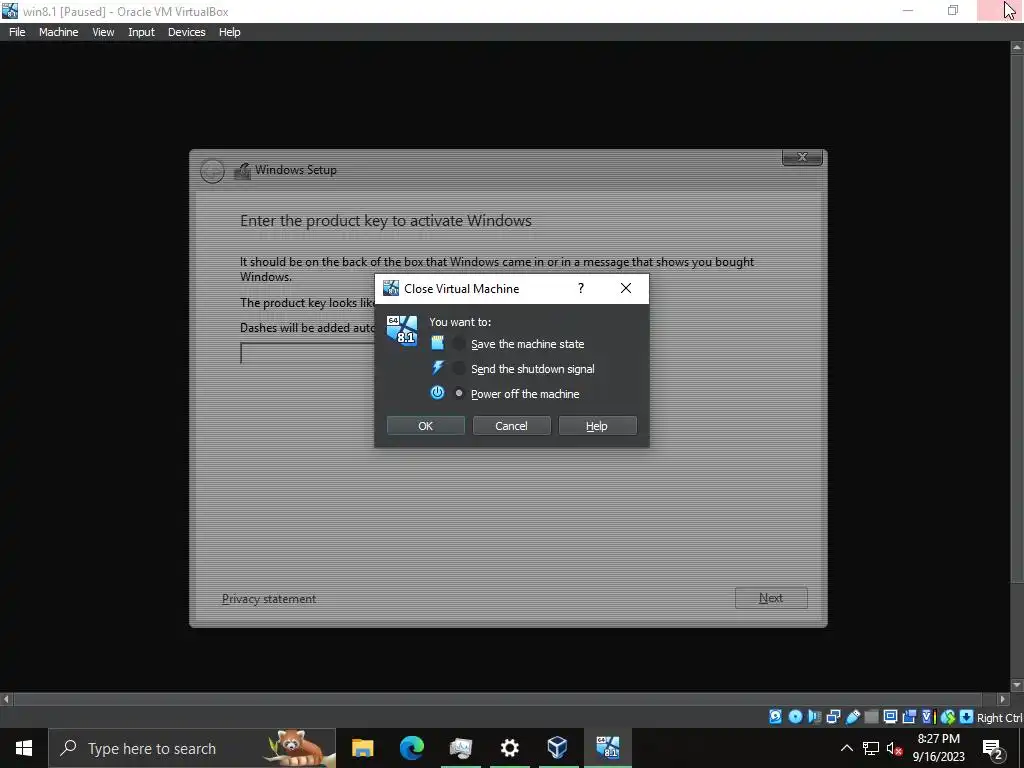
Task: Open the notification center icon
Action: [993, 749]
